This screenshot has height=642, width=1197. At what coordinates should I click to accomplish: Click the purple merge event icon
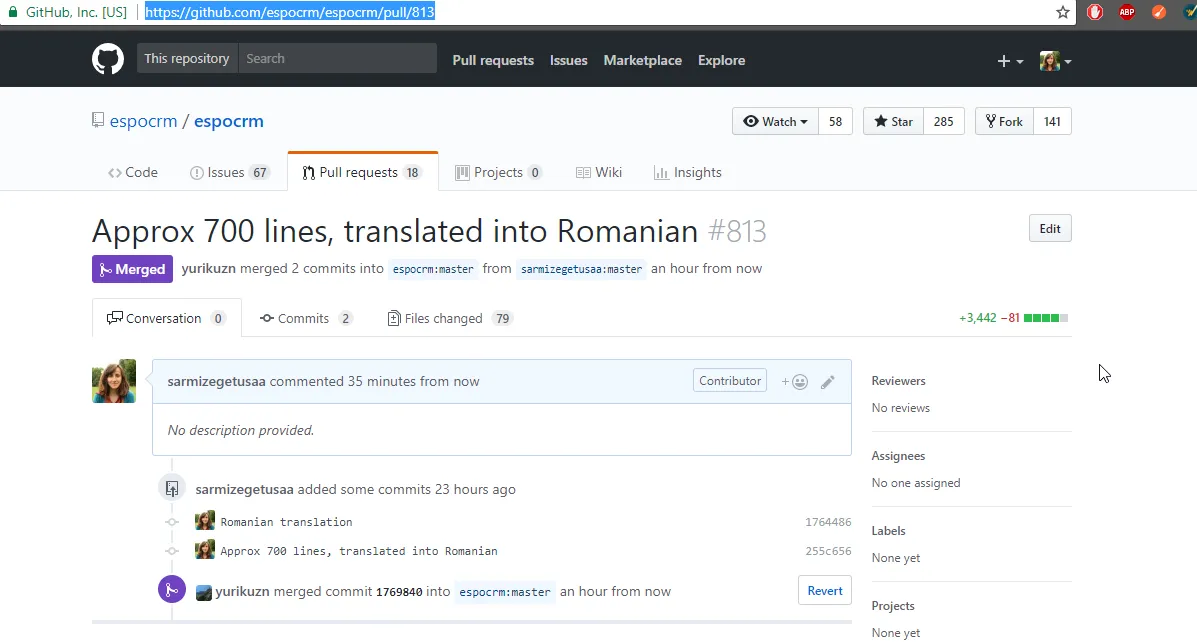pyautogui.click(x=172, y=589)
